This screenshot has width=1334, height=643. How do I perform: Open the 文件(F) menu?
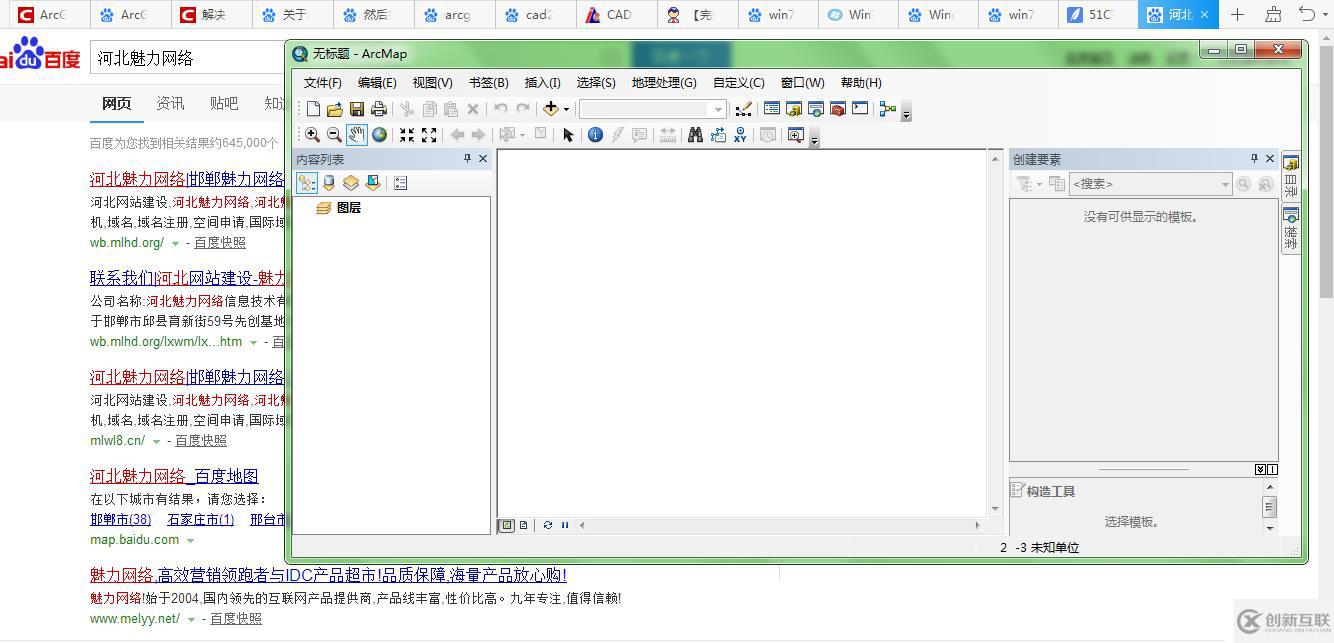(323, 83)
